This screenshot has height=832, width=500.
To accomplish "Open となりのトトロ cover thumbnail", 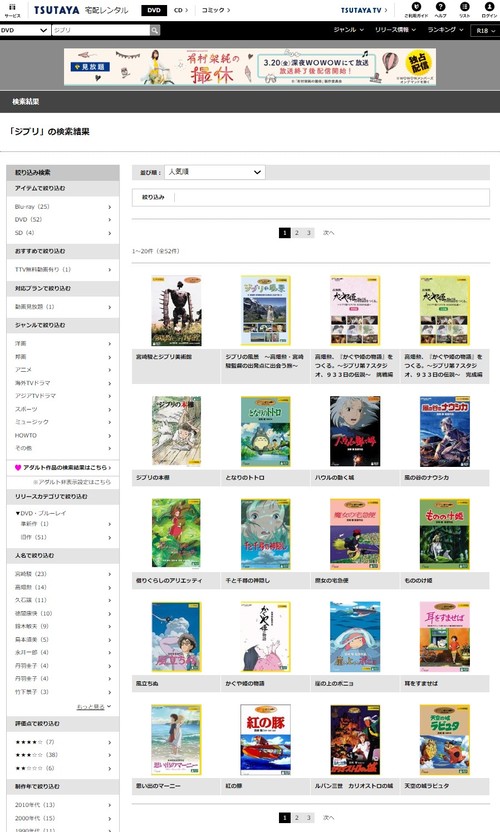I will (265, 431).
